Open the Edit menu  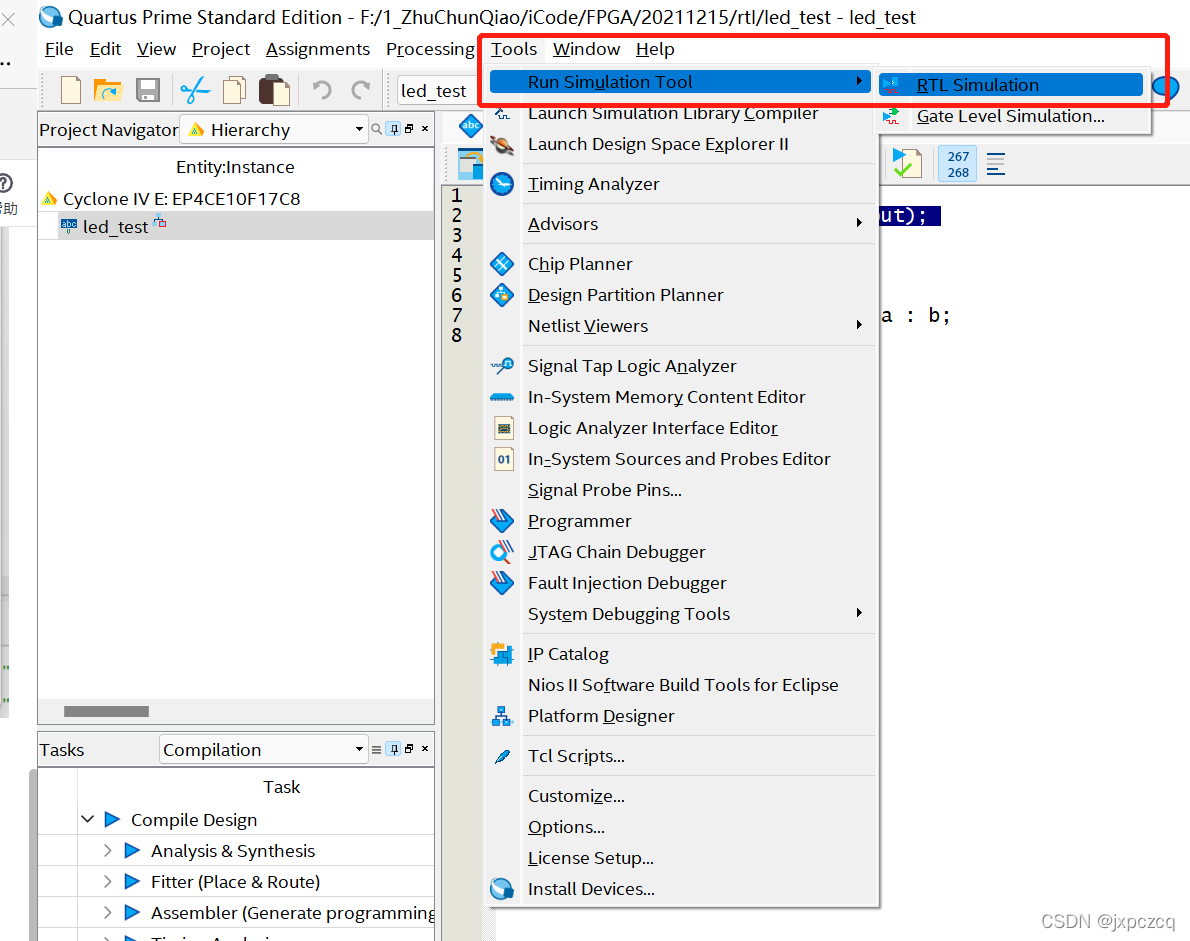pyautogui.click(x=105, y=49)
